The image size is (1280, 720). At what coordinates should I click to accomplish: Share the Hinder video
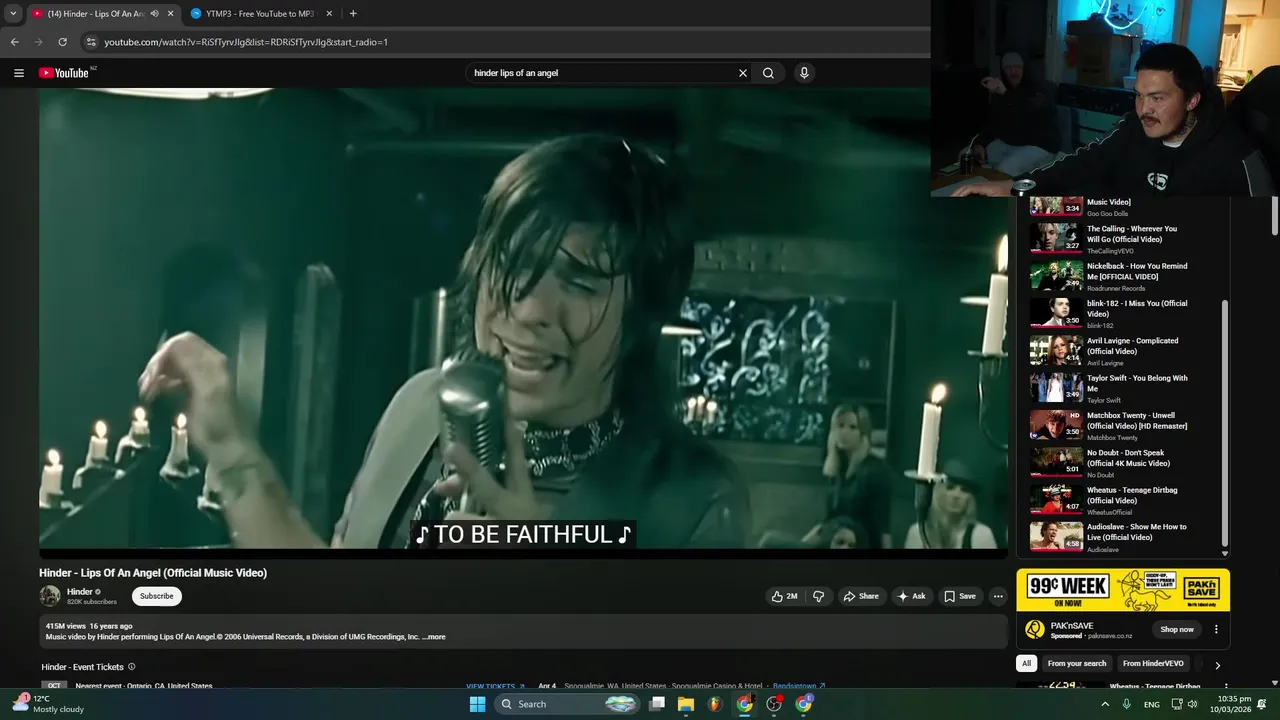click(x=860, y=596)
